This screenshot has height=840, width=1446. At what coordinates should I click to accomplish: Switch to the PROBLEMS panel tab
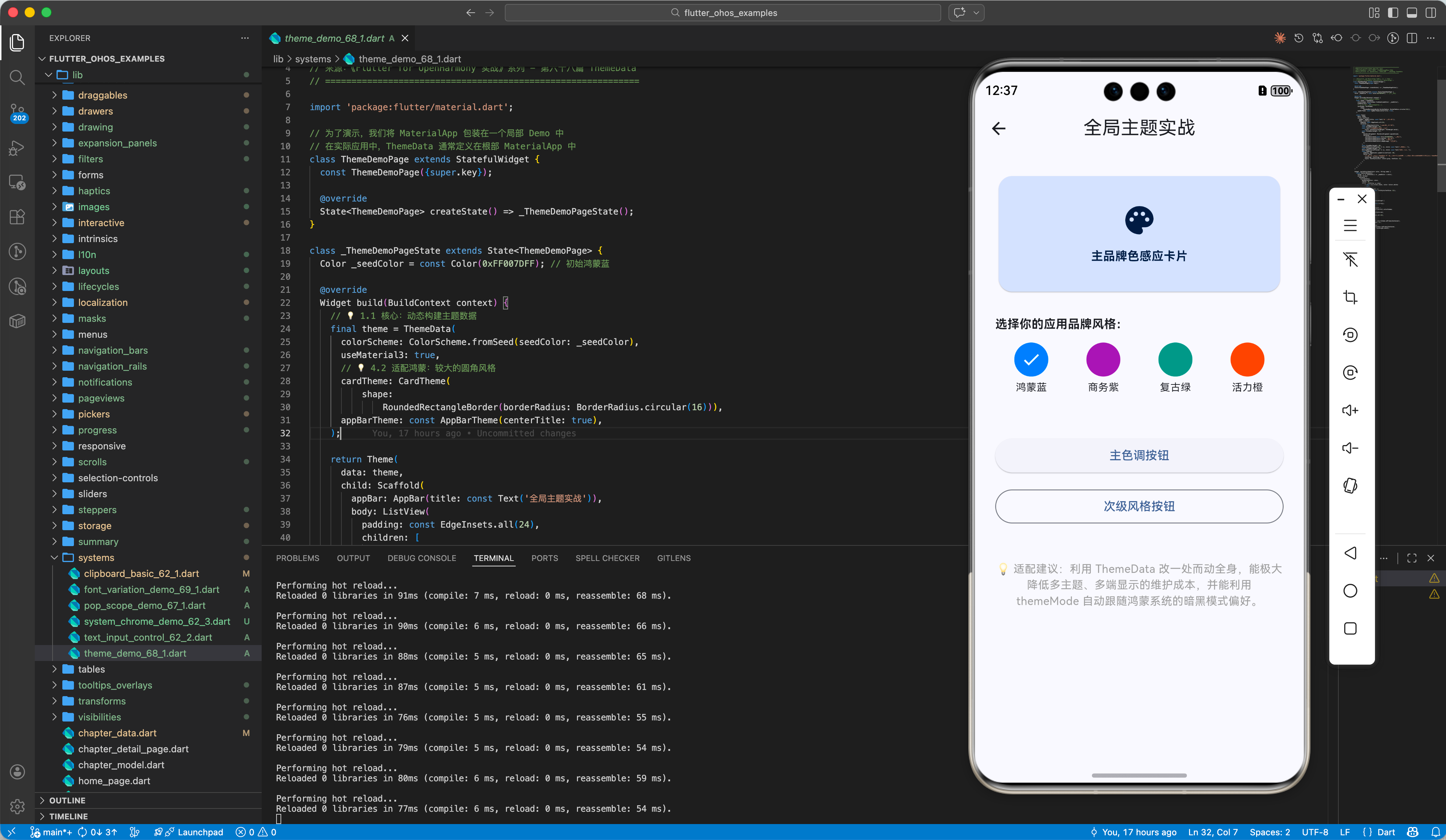[297, 558]
